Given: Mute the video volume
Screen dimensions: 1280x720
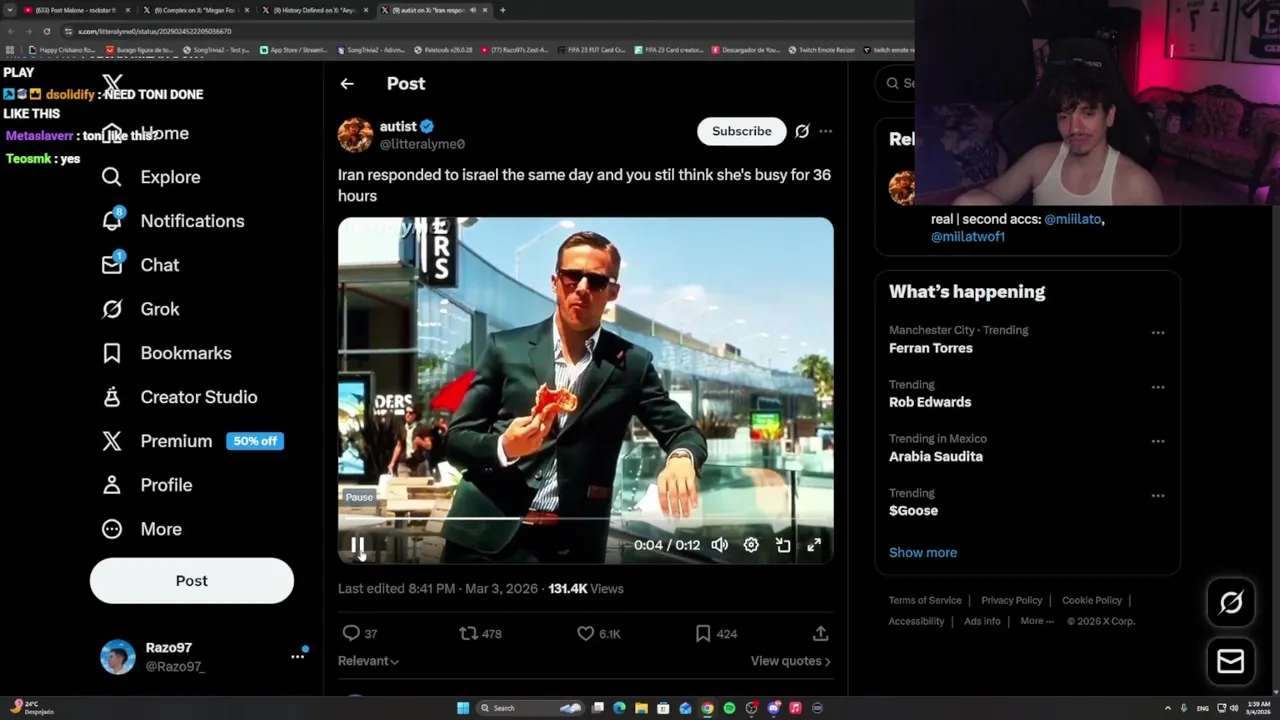Looking at the screenshot, I should (x=719, y=545).
